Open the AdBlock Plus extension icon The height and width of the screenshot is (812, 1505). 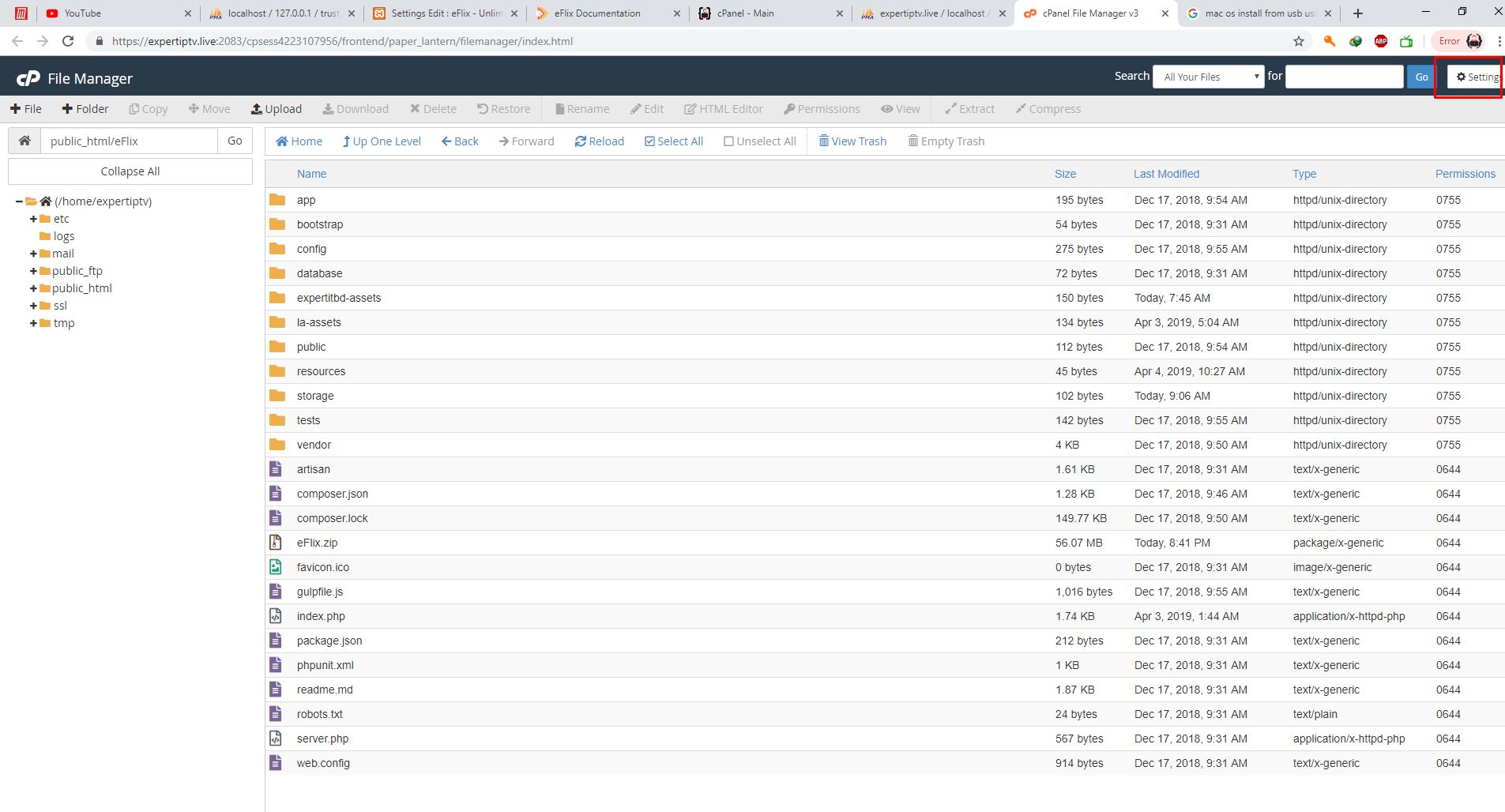tap(1381, 41)
